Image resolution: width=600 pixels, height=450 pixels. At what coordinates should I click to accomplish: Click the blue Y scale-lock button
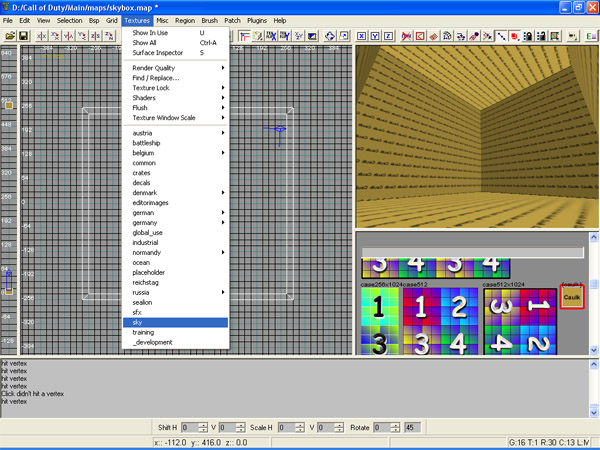pos(375,36)
